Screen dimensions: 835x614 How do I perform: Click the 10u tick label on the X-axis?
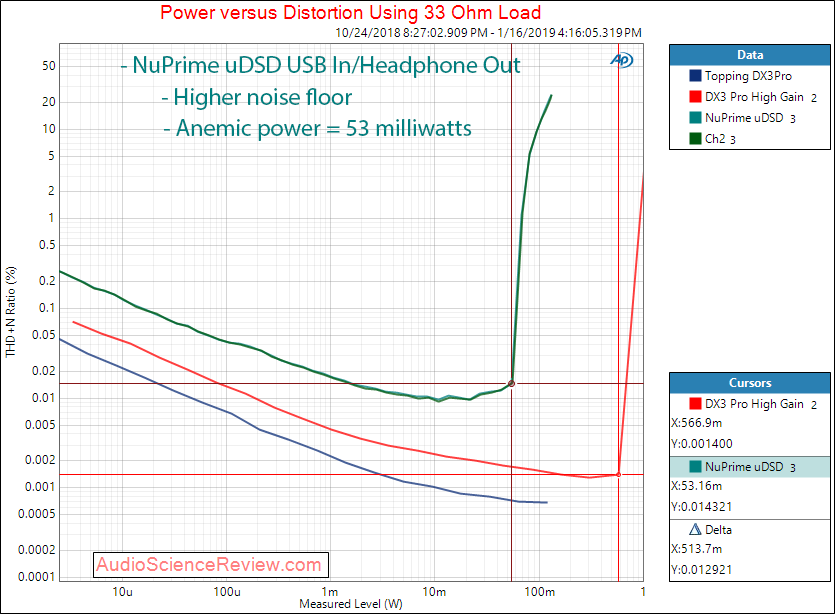(x=122, y=592)
